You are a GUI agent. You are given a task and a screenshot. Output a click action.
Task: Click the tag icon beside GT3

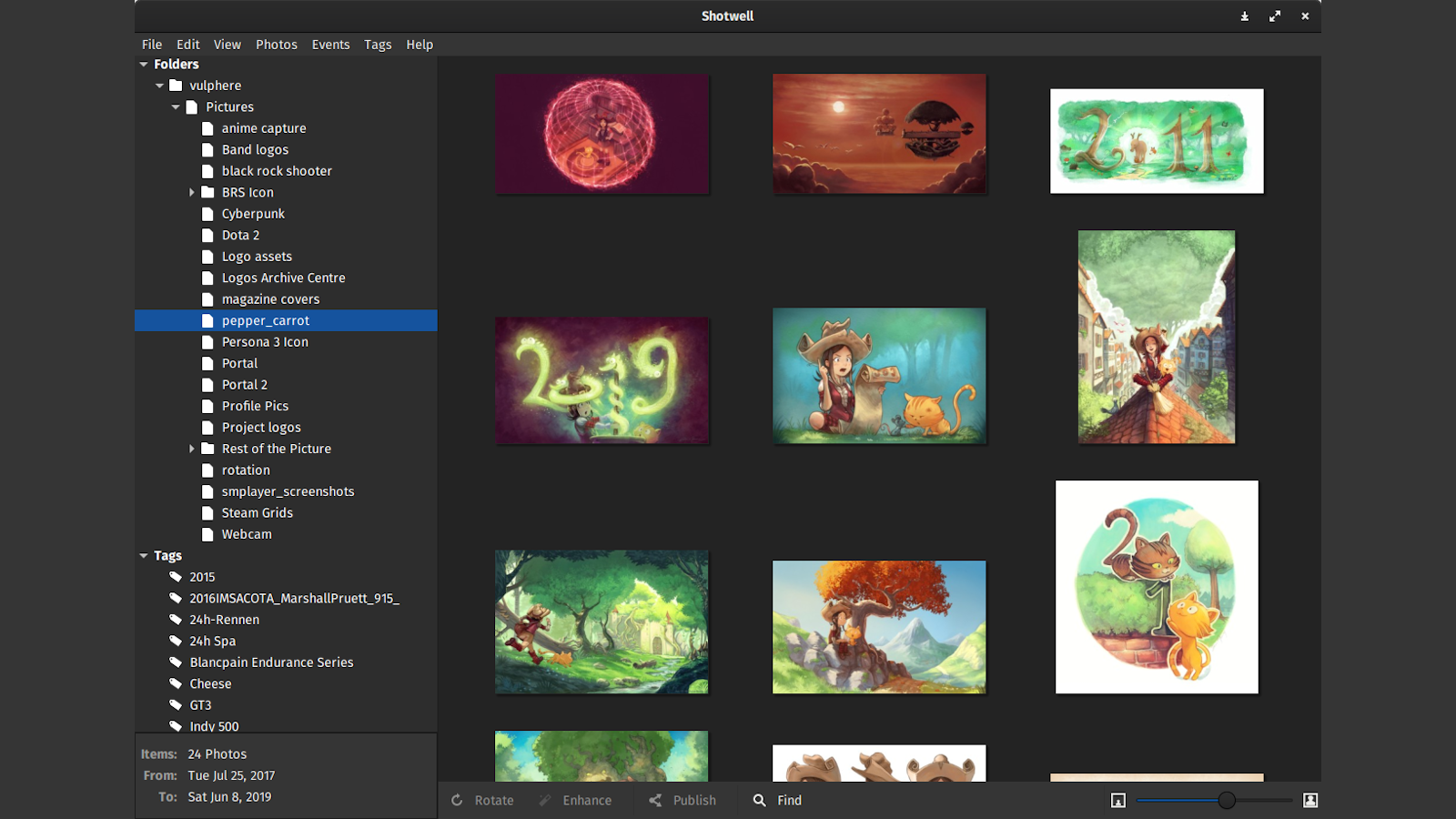176,705
